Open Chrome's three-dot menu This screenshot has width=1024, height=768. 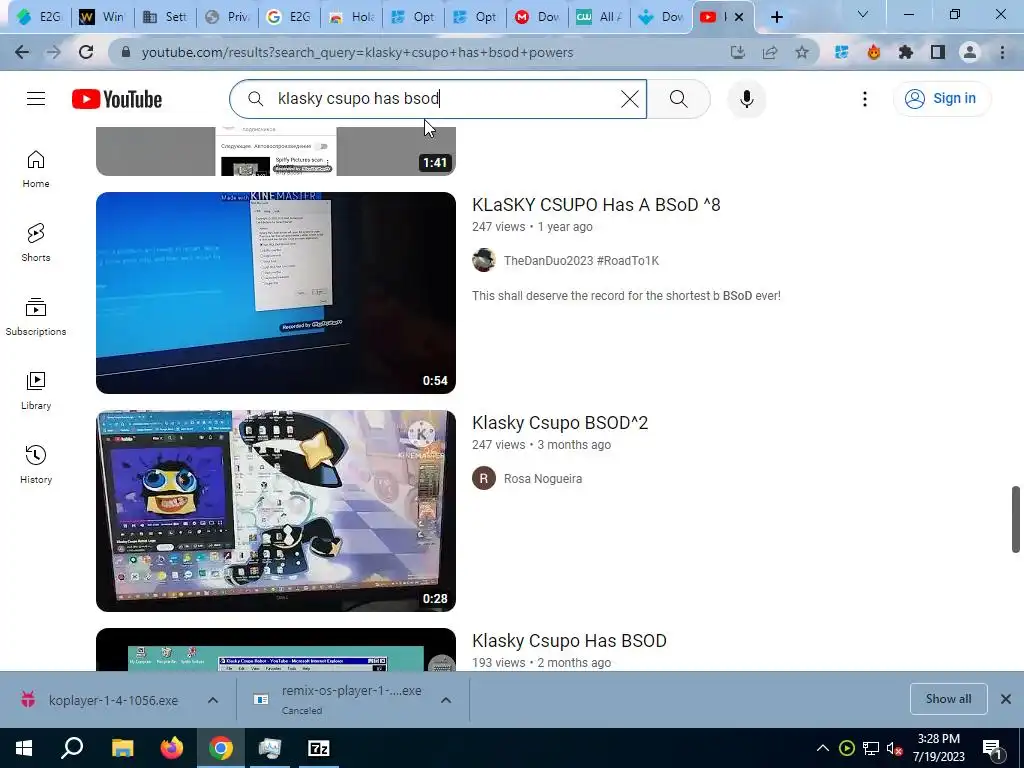coord(1002,52)
